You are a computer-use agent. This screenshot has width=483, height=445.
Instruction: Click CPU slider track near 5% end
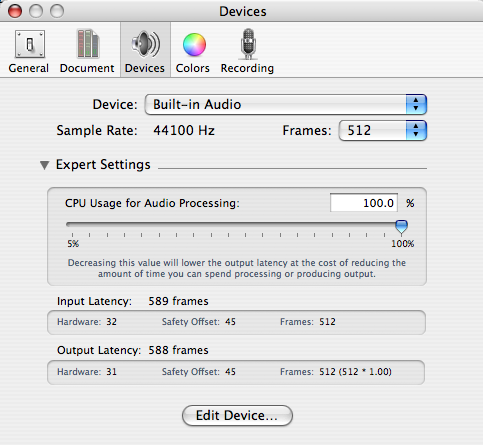[x=75, y=224]
